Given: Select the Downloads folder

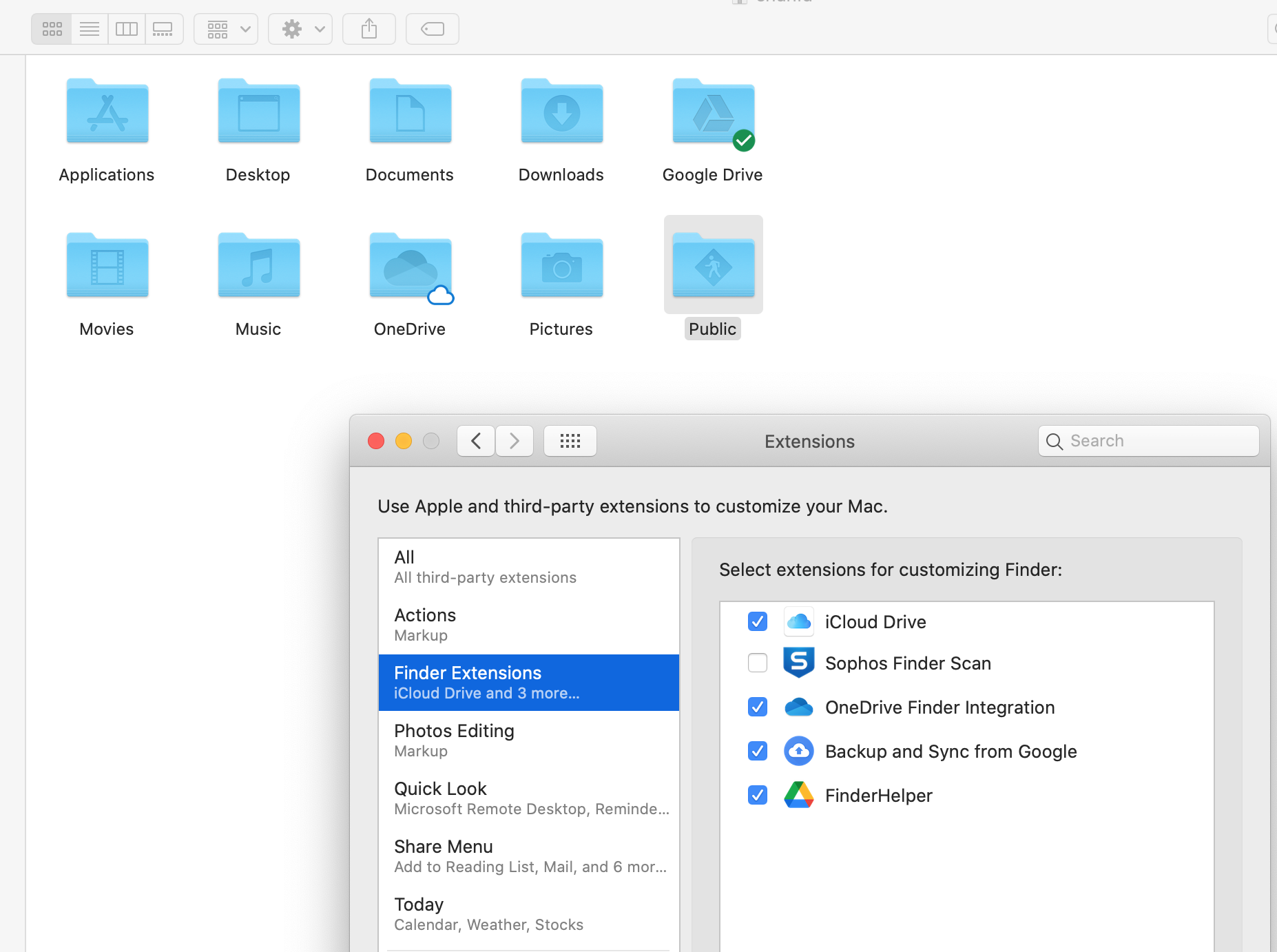Looking at the screenshot, I should coord(562,112).
